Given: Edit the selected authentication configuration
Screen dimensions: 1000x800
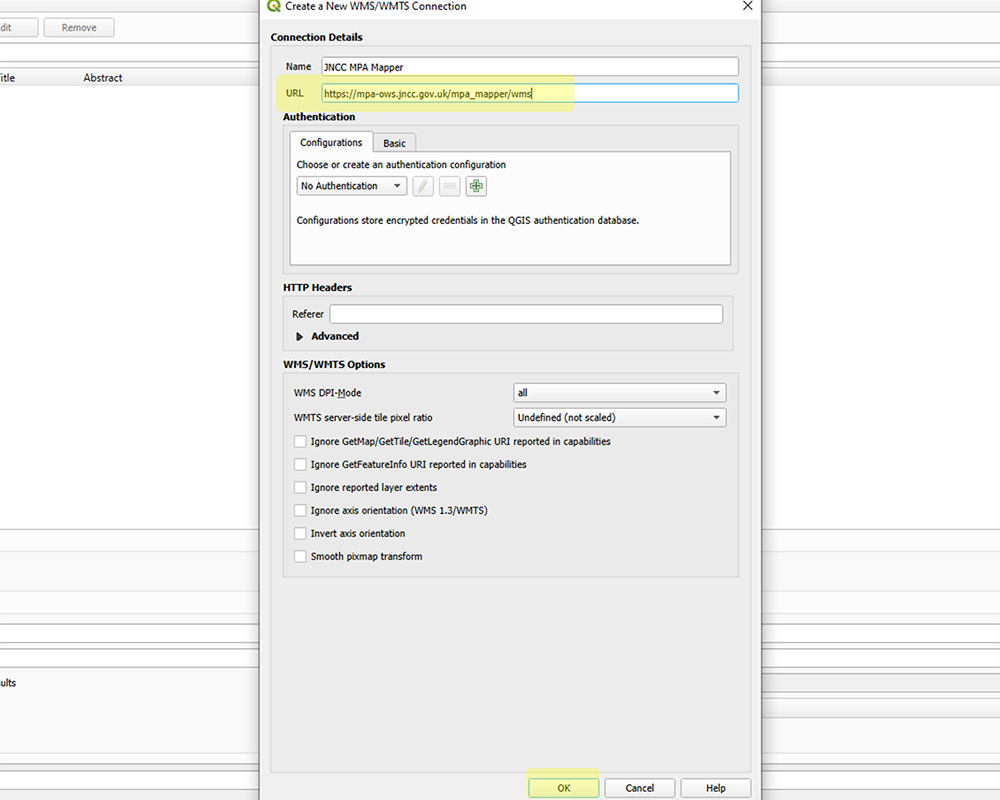Looking at the screenshot, I should 422,186.
